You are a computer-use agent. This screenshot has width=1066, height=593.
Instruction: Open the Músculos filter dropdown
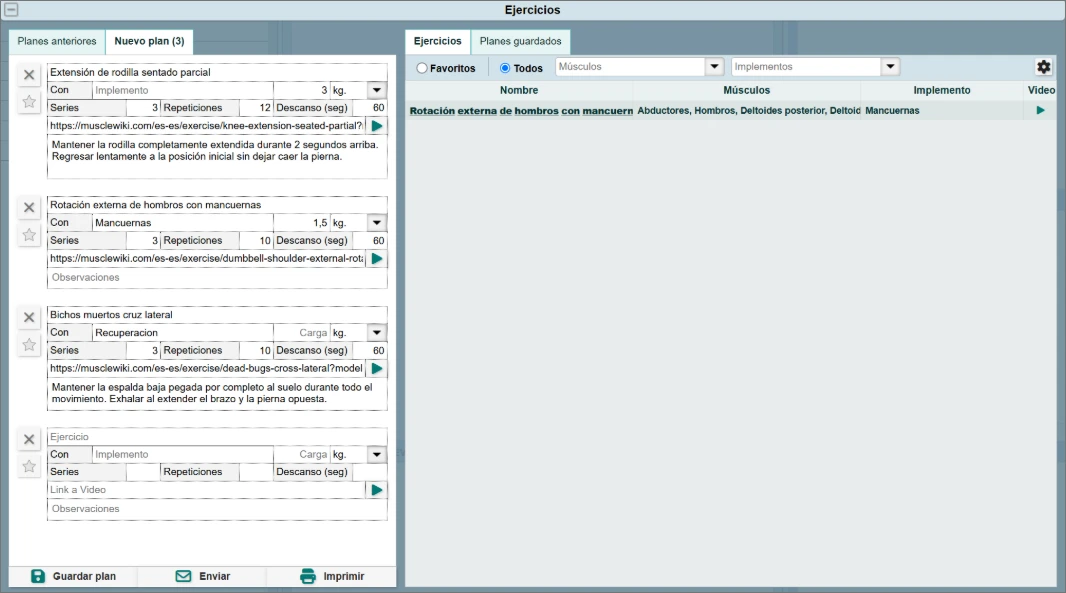(714, 67)
